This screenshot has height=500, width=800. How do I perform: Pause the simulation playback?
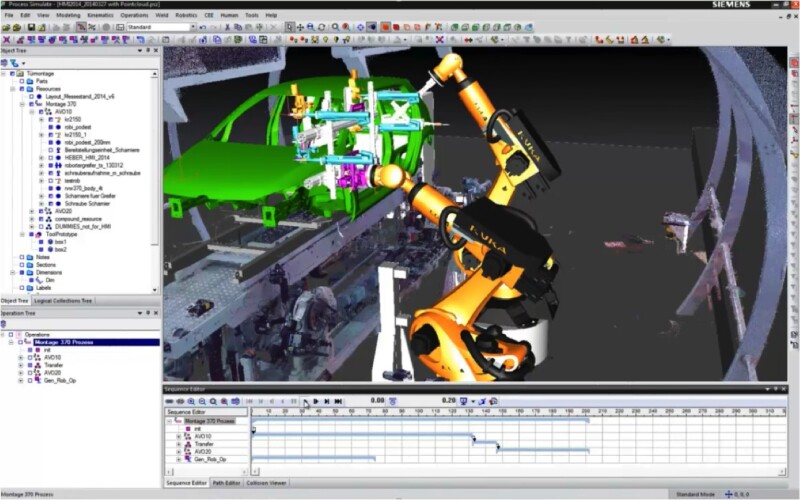(x=294, y=402)
